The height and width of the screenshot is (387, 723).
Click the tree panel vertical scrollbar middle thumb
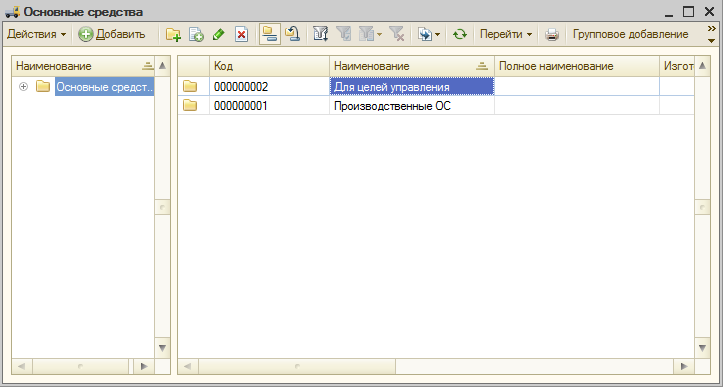click(162, 208)
